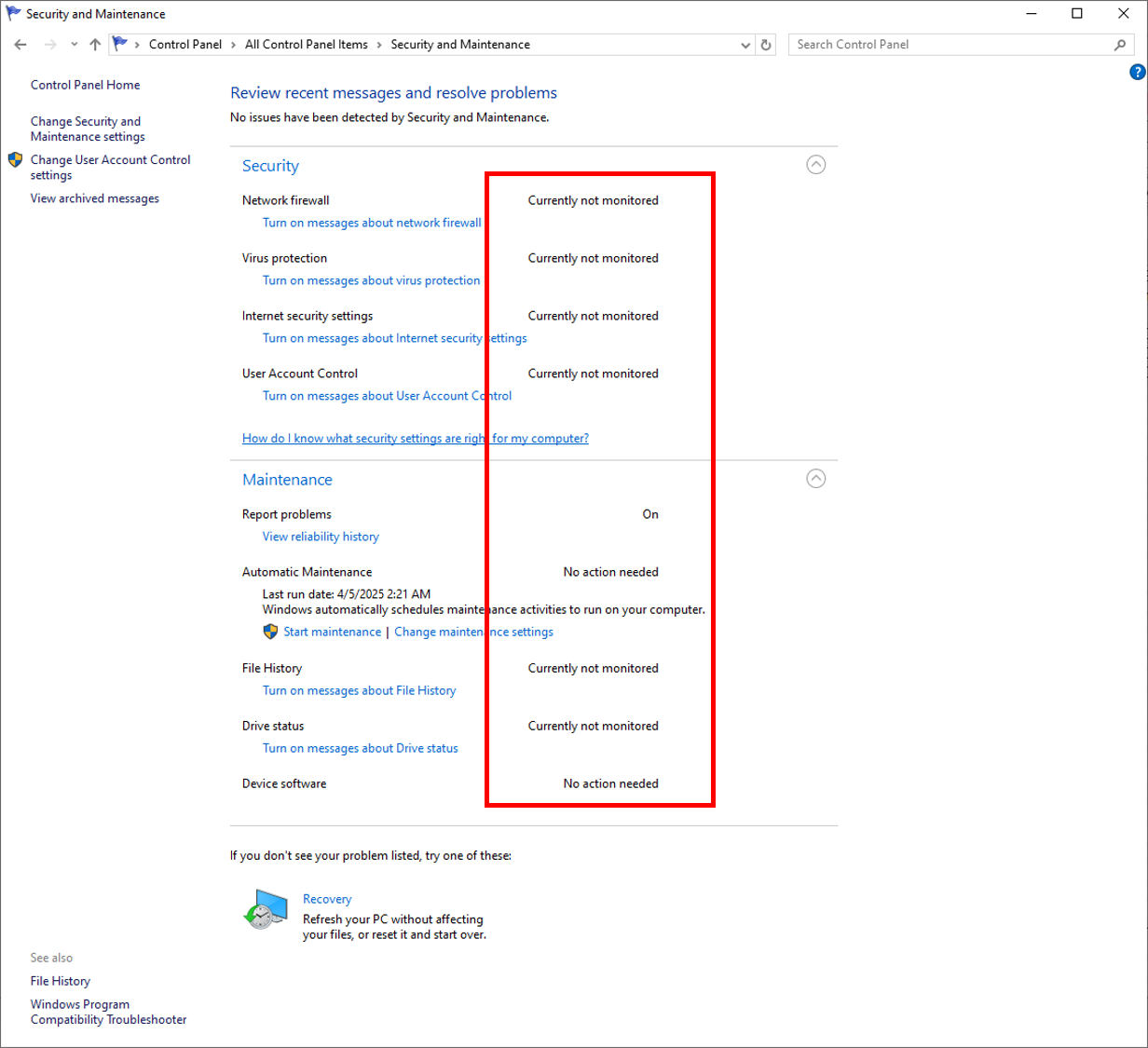
Task: Go up one level with Up arrow
Action: (95, 45)
